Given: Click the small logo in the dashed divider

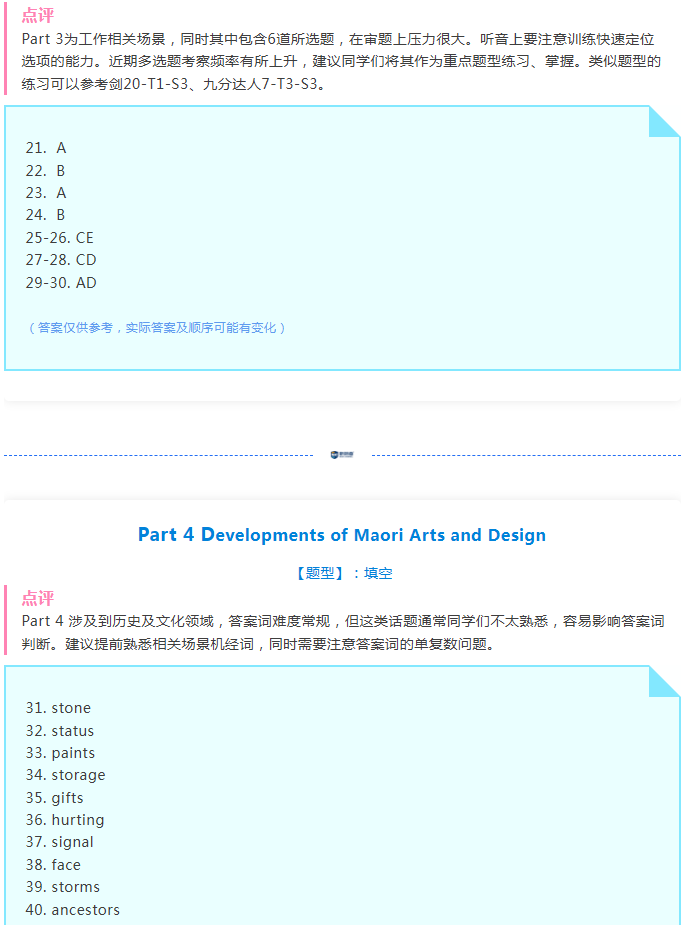Looking at the screenshot, I should (x=341, y=455).
